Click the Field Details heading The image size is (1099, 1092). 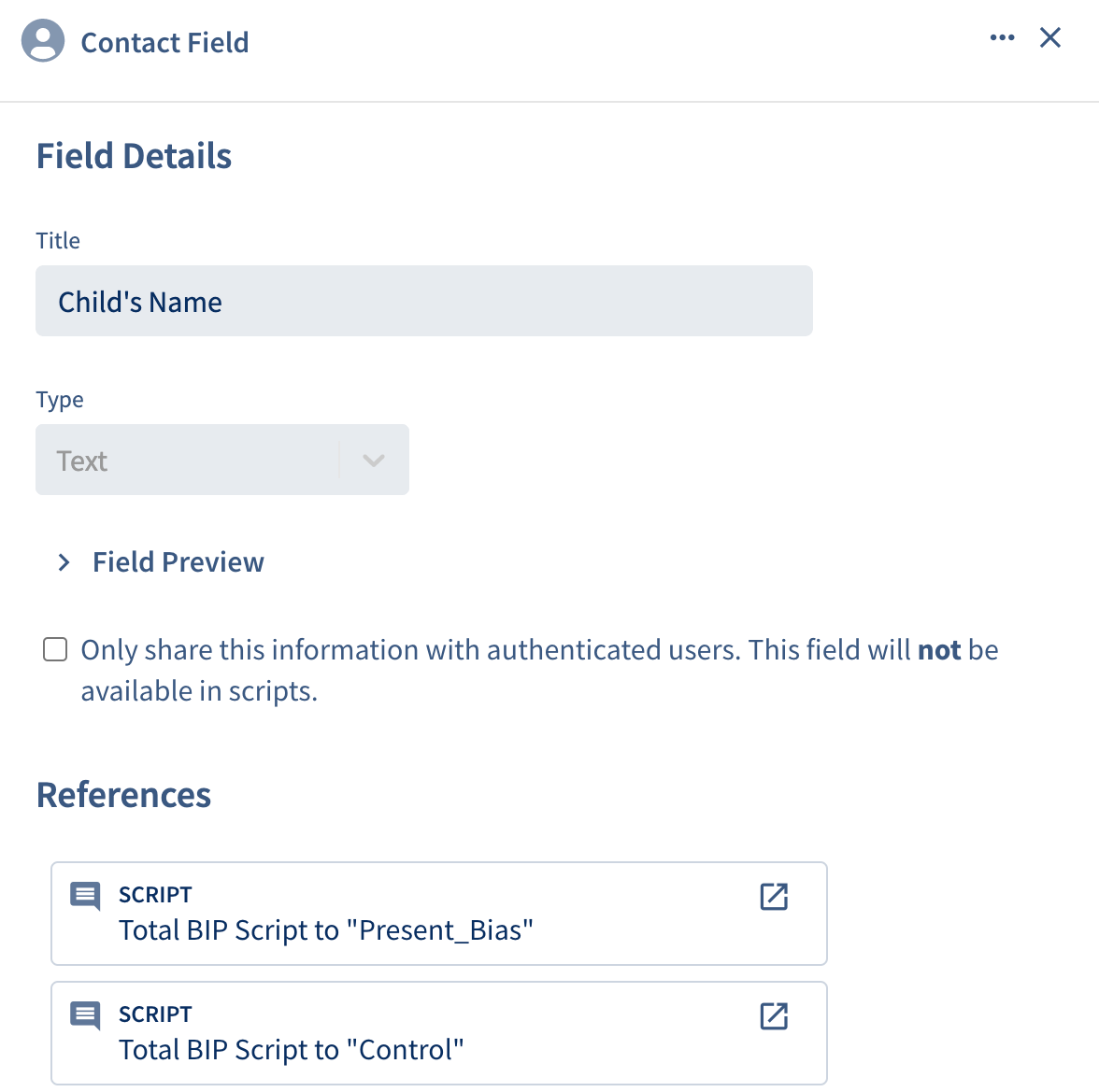coord(134,155)
